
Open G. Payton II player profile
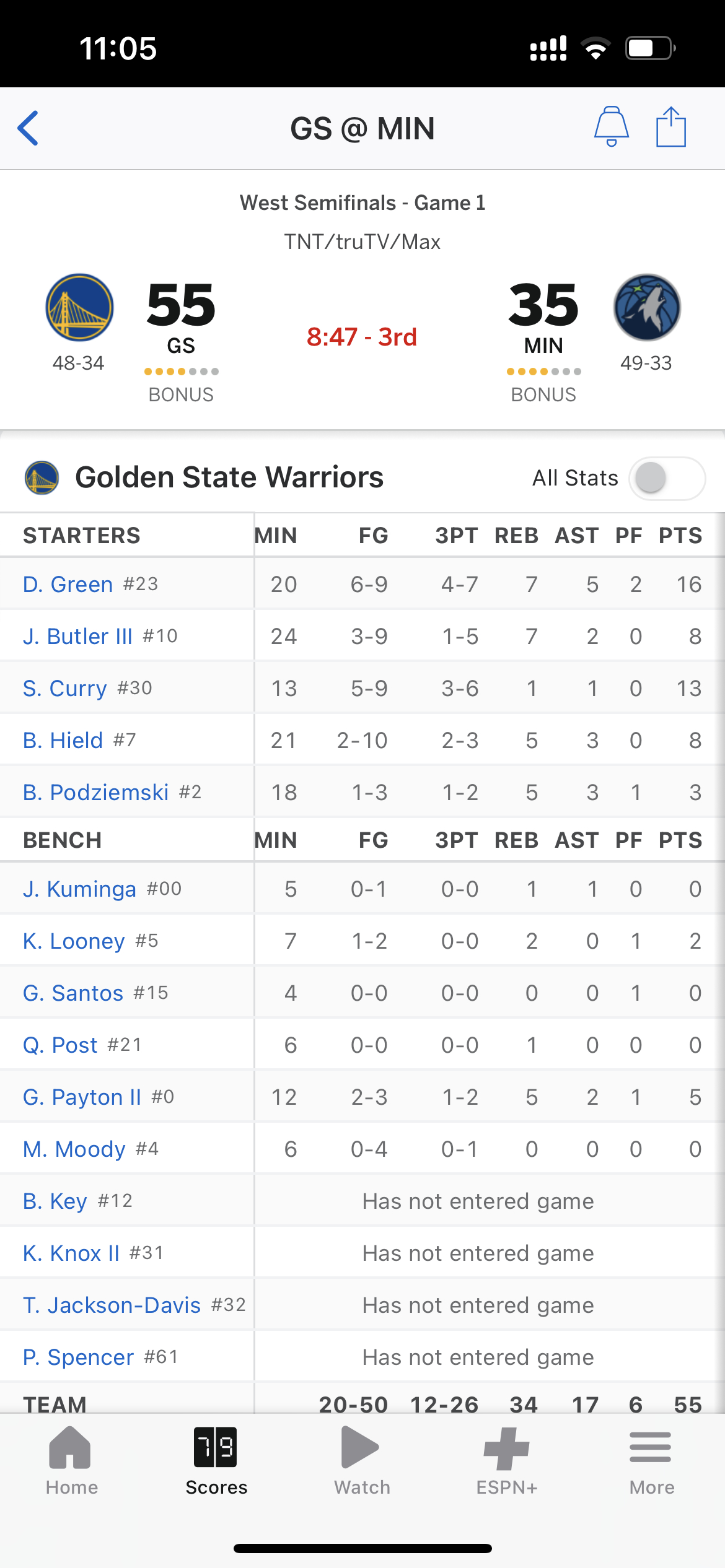click(x=82, y=1097)
